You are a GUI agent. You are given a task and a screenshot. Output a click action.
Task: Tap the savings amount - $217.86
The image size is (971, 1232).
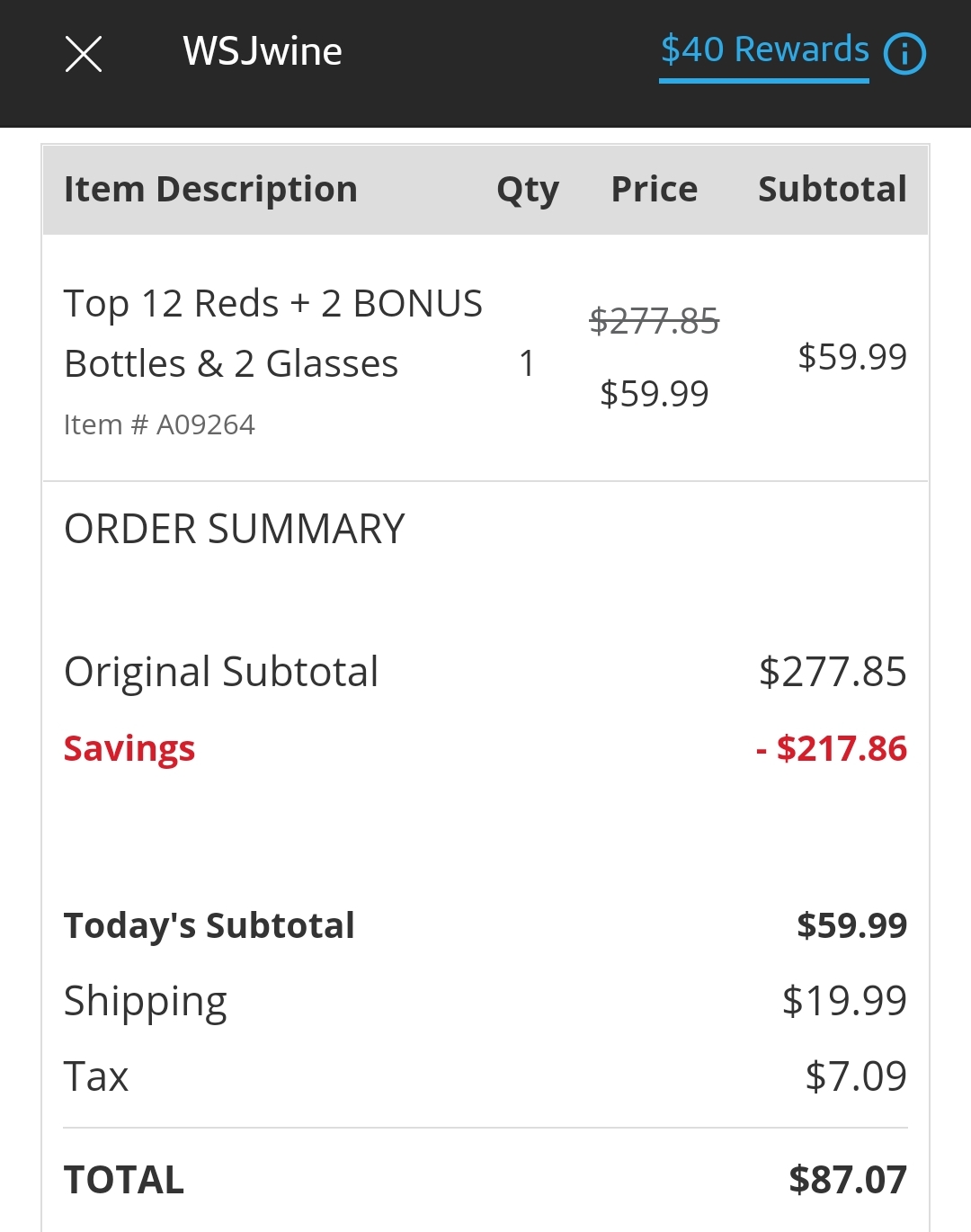[x=832, y=748]
